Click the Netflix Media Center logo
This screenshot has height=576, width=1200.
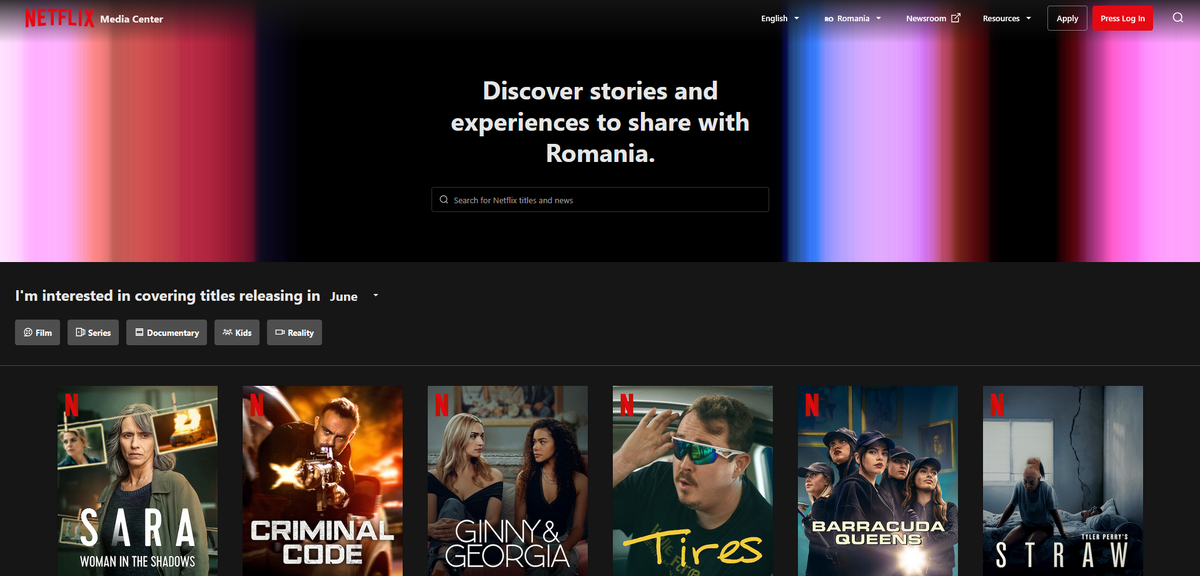tap(94, 18)
